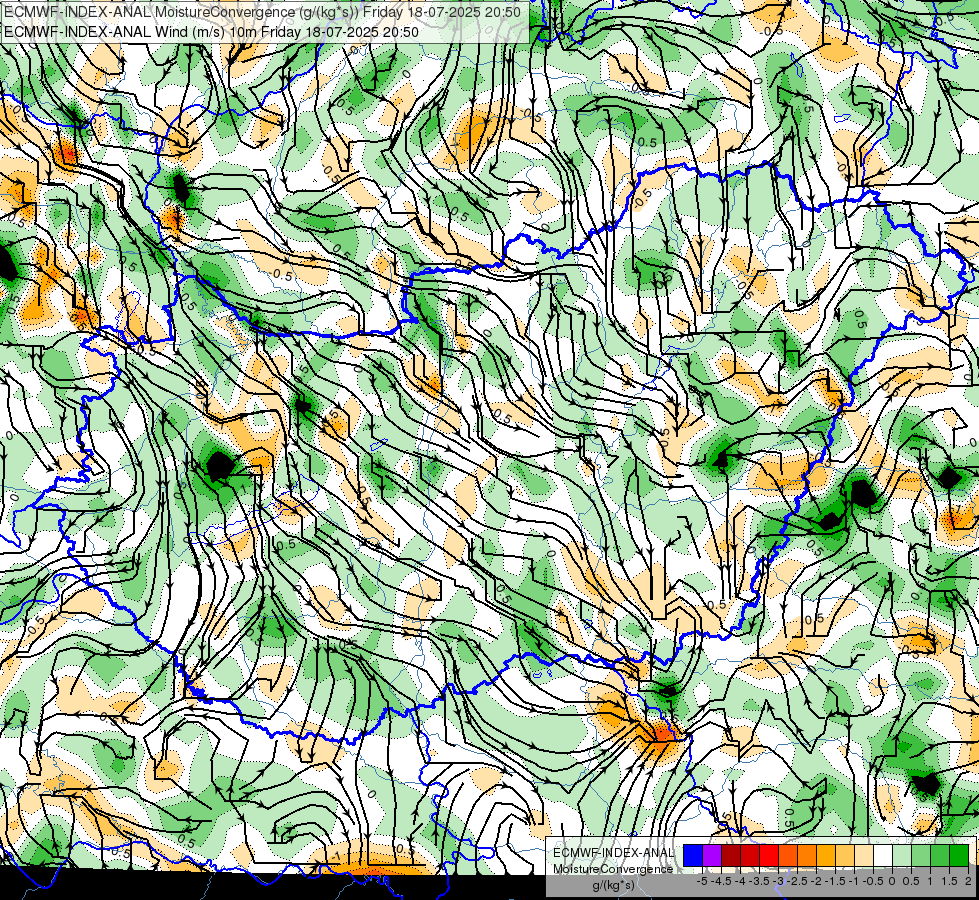The height and width of the screenshot is (900, 979).
Task: Click ECMWF-INDEX-ANAL label in the legend box
Action: click(613, 853)
